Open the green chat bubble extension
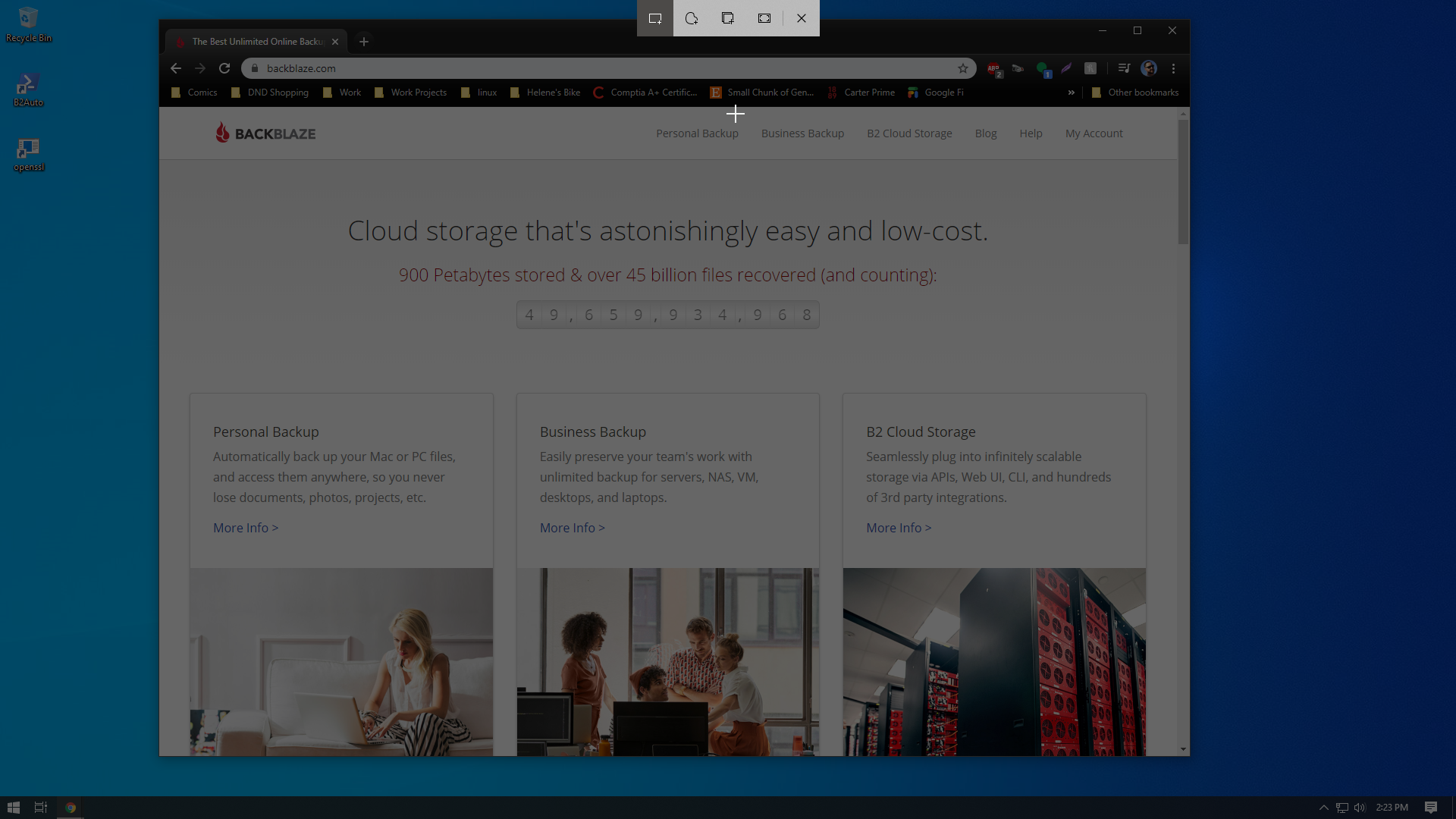 [x=1043, y=69]
